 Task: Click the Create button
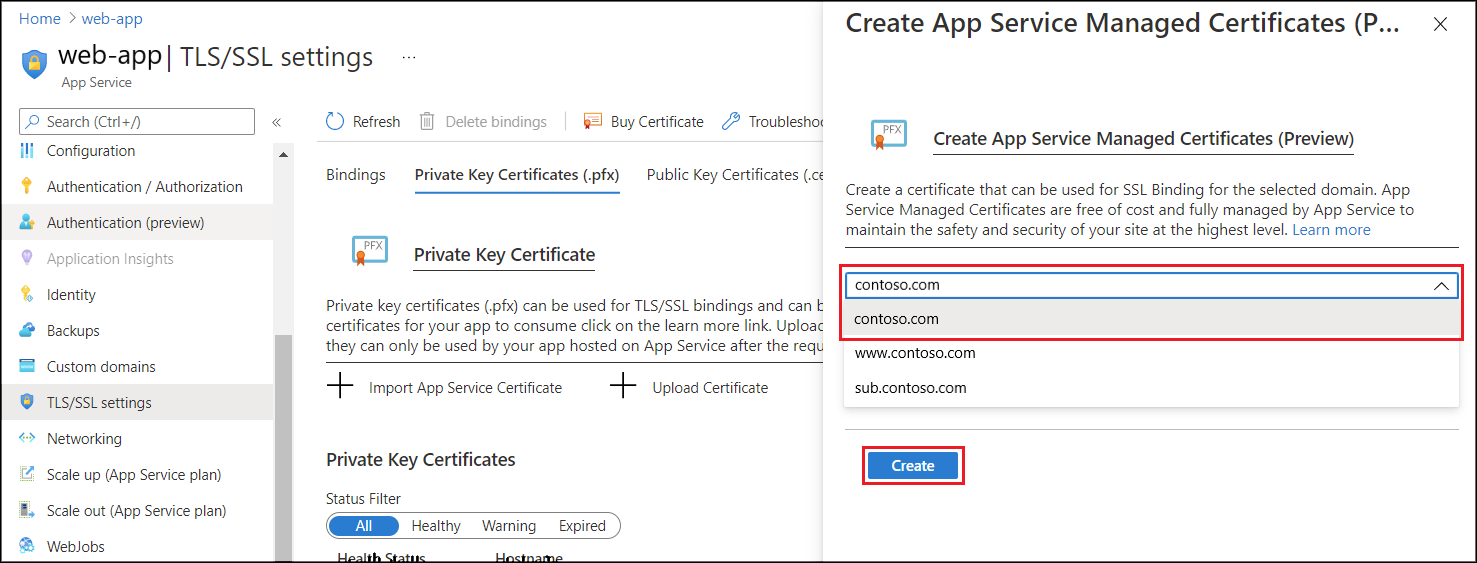click(913, 466)
